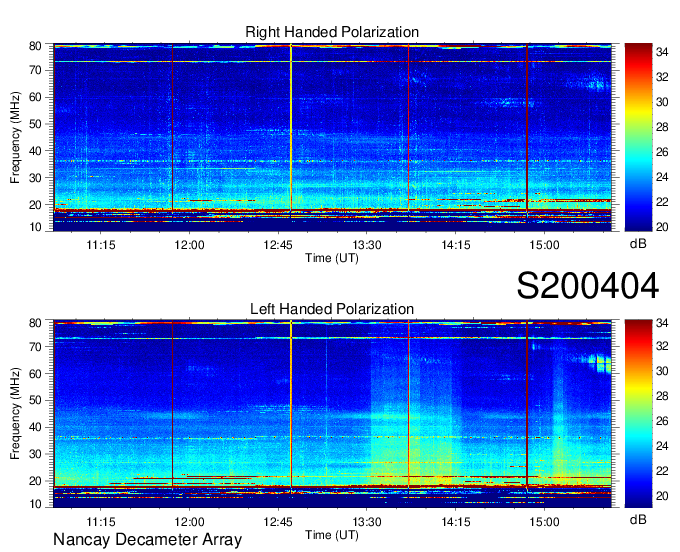680x552 pixels.
Task: Click "20" frequency tick of Right Handed plot
Action: click(35, 205)
